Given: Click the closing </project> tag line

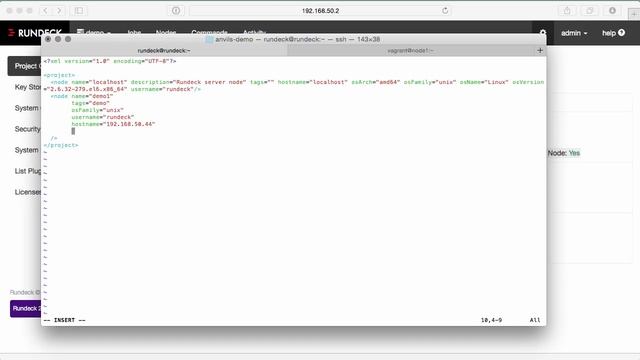Looking at the screenshot, I should 61,145.
